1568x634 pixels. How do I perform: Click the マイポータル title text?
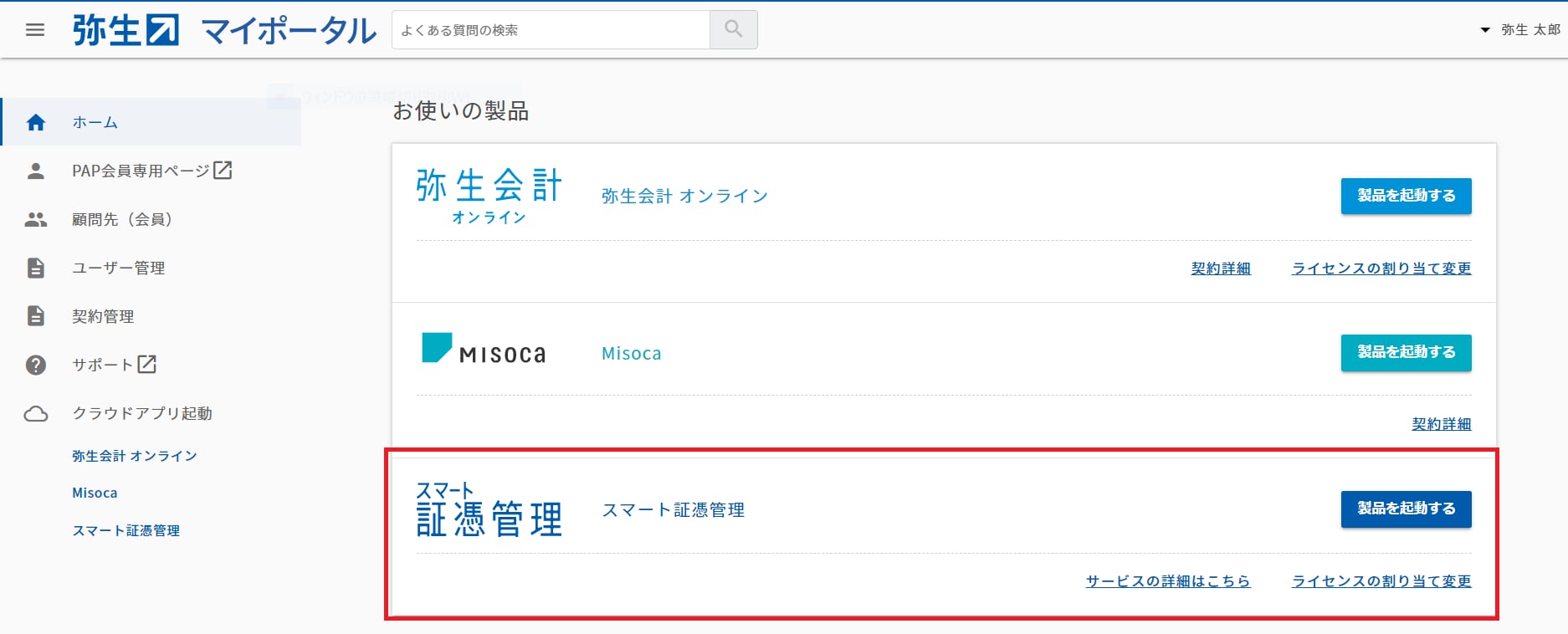(x=289, y=31)
